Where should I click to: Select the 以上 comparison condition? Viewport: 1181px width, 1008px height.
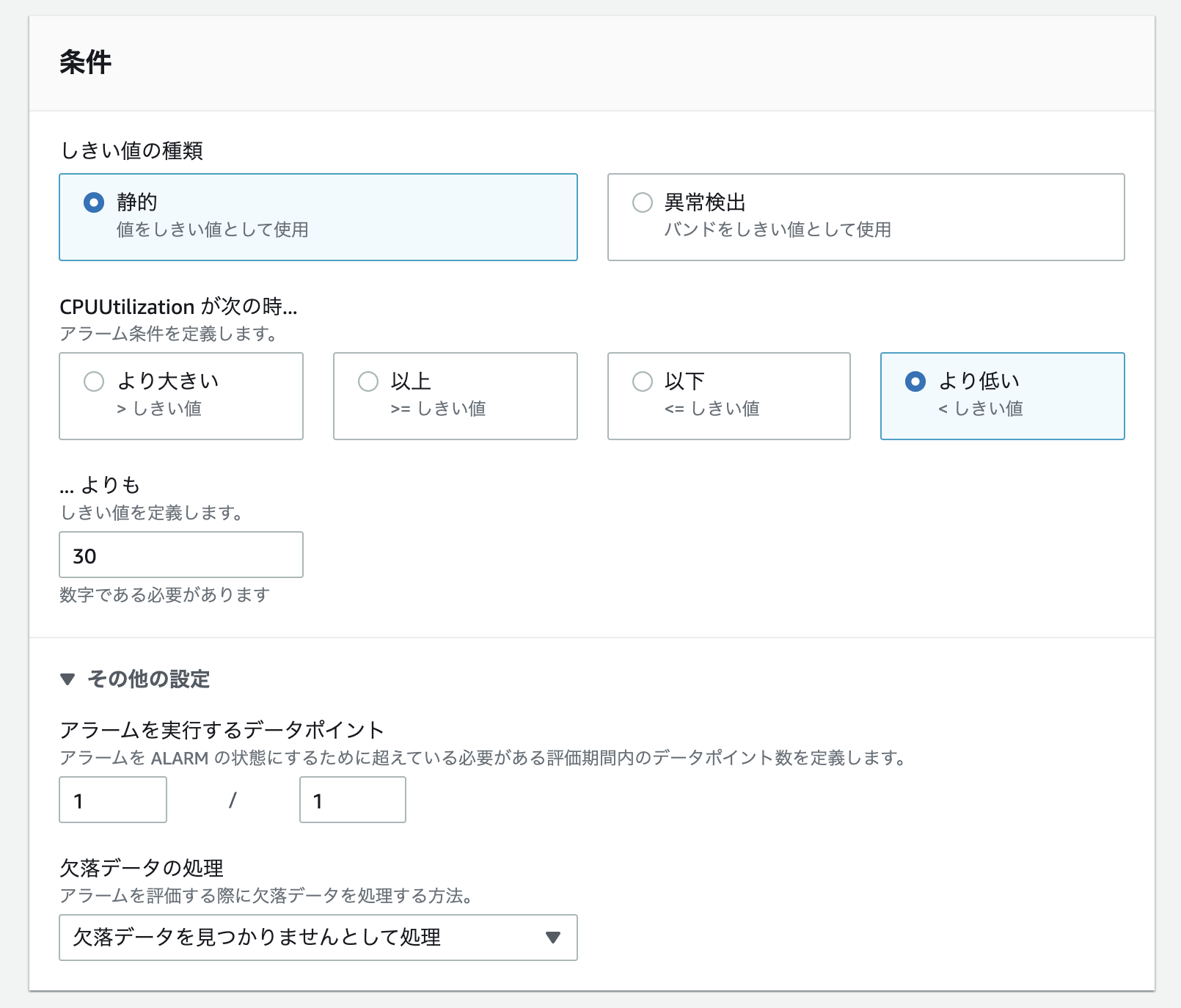368,381
